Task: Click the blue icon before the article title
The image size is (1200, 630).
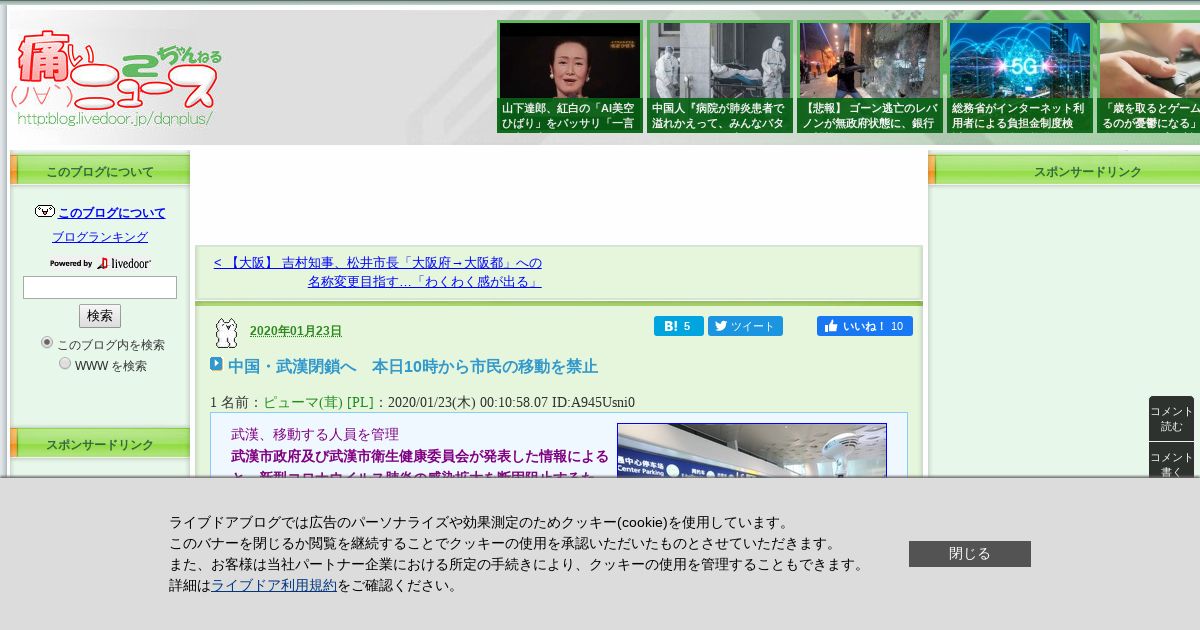Action: pyautogui.click(x=216, y=364)
